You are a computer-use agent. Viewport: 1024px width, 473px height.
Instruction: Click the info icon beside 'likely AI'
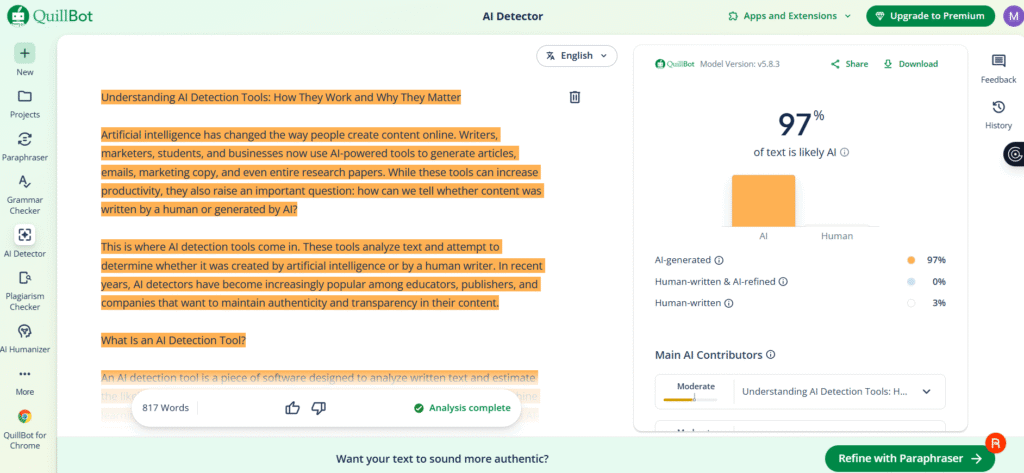(844, 152)
